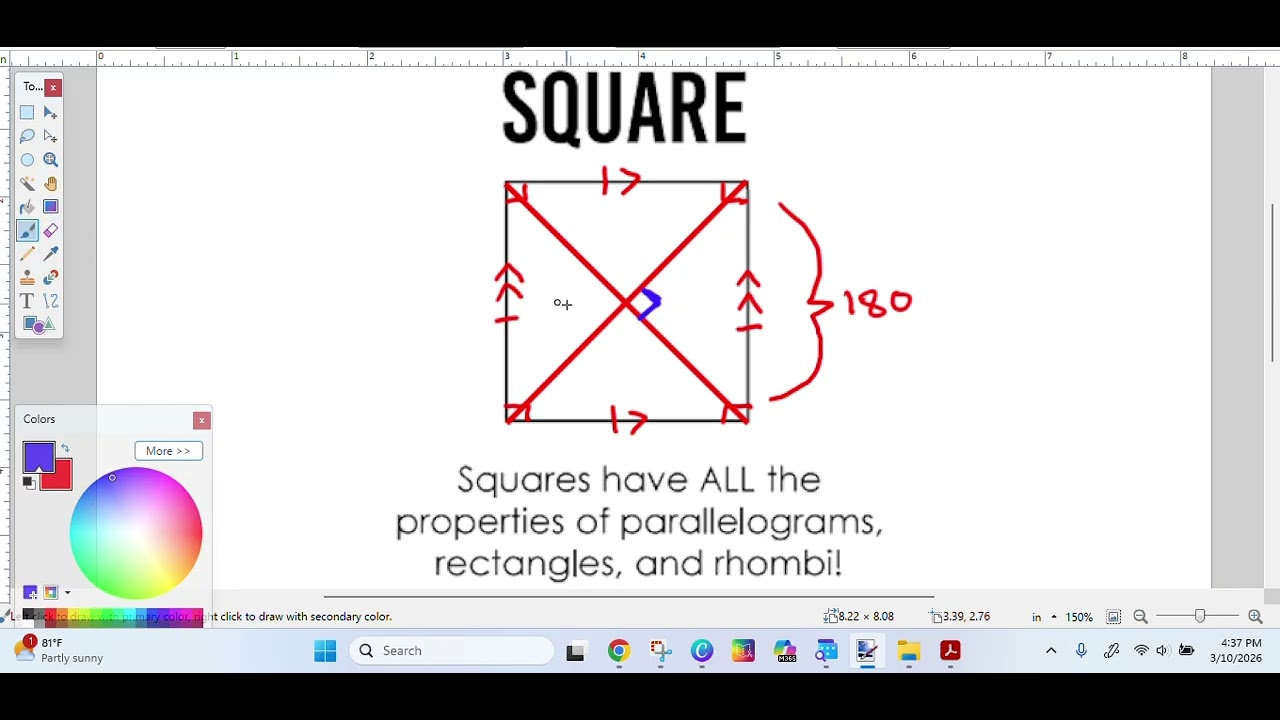Click the zoom out magnifier in status bar
1280x720 pixels.
coord(1140,617)
